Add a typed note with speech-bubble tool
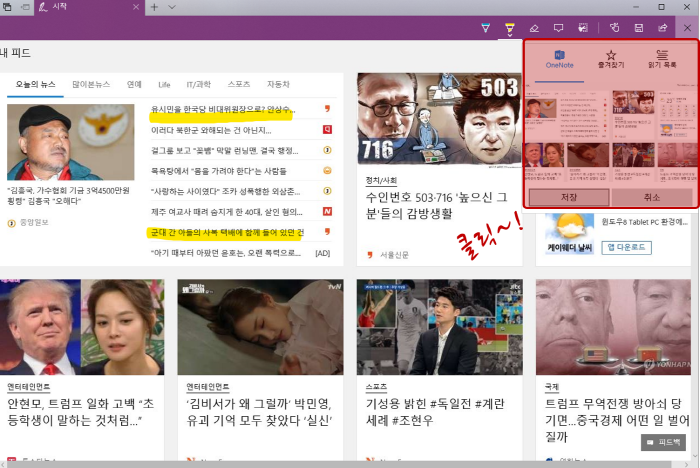The image size is (700, 468). [558, 28]
